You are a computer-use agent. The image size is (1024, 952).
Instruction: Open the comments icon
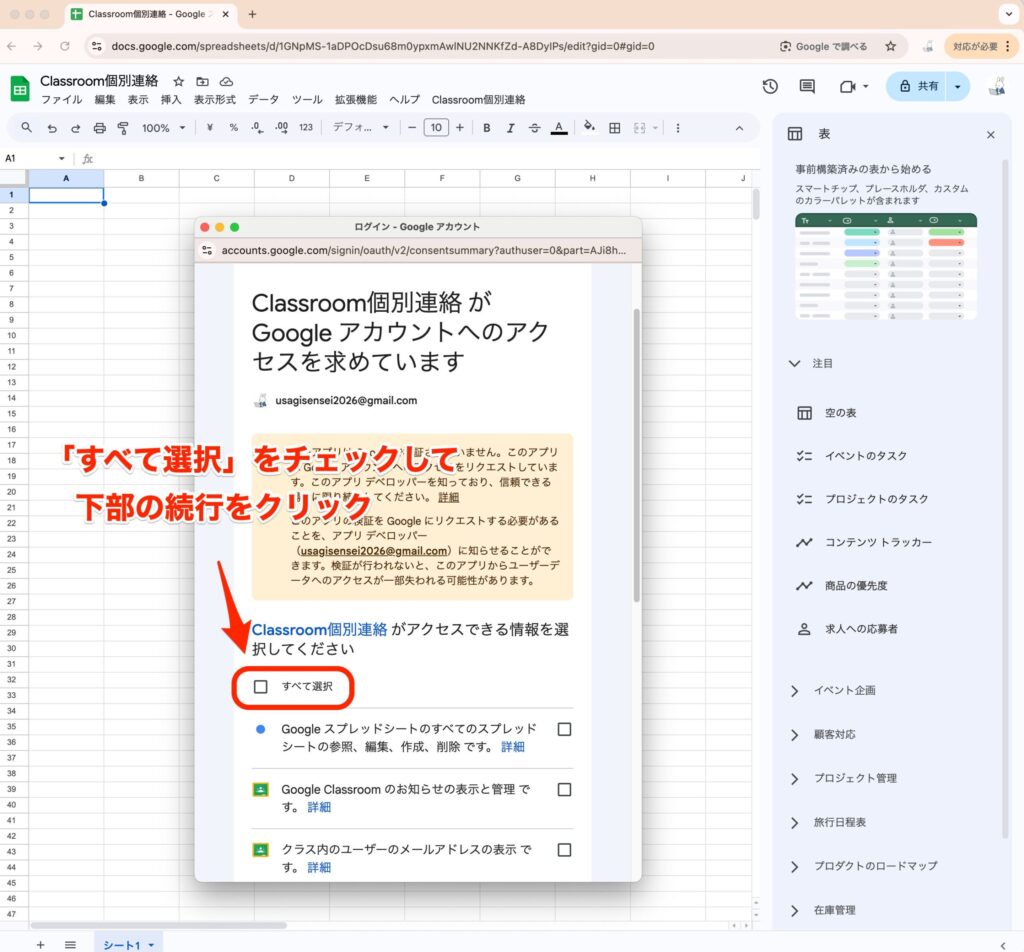click(807, 87)
